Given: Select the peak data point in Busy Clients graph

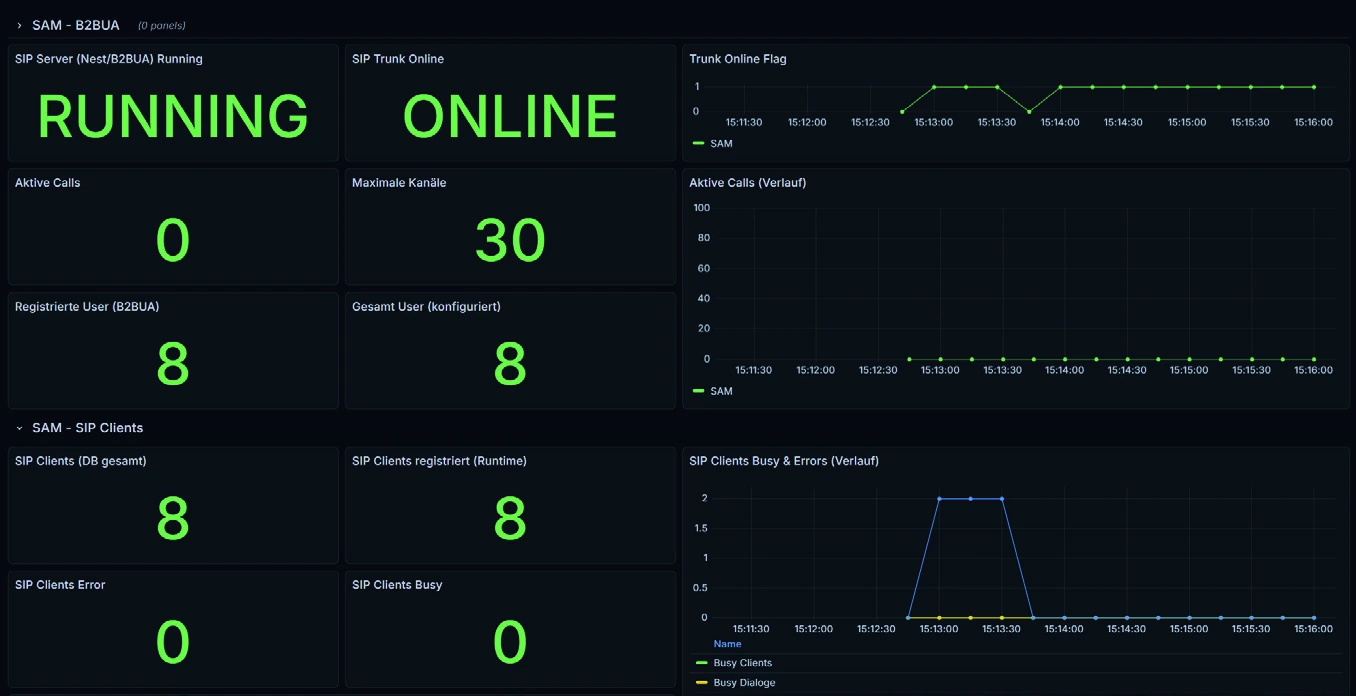Looking at the screenshot, I should 969,497.
